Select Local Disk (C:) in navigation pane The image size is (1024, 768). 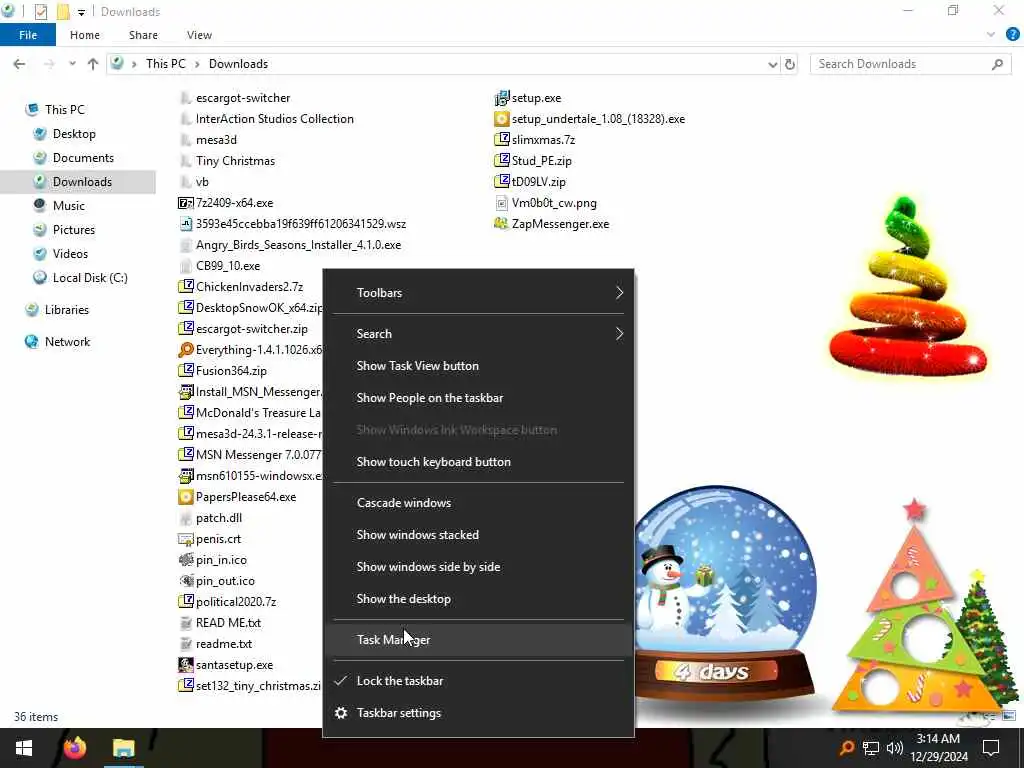(90, 278)
